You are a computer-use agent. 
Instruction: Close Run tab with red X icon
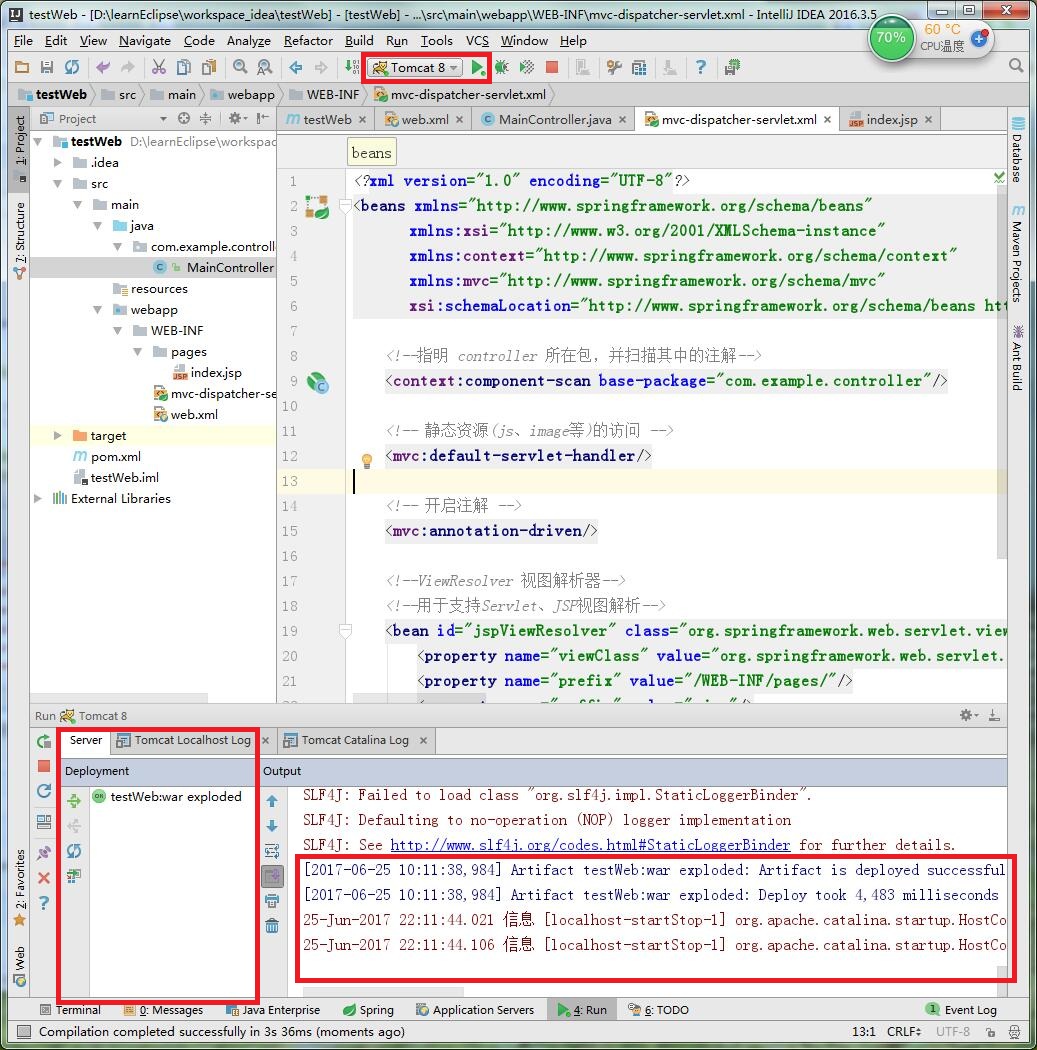pyautogui.click(x=44, y=878)
